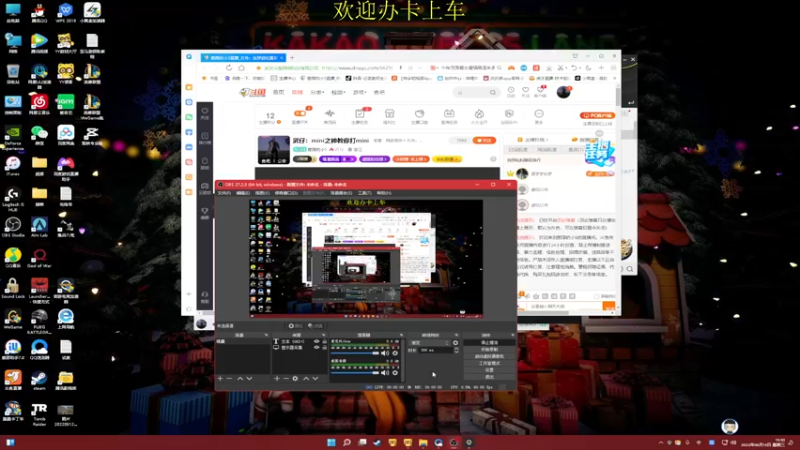Open the OBS 工具 menu
The image size is (800, 450).
click(365, 193)
